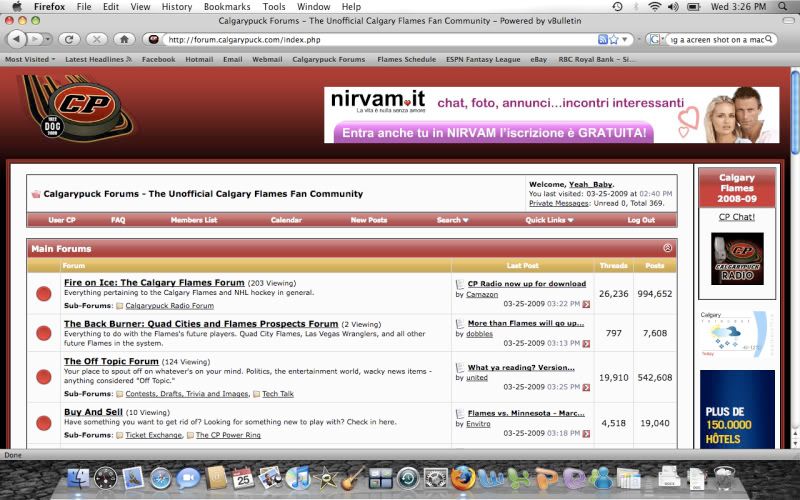Viewport: 800px width, 500px height.
Task: Click the nirvam.it banner advertisement
Action: [552, 115]
